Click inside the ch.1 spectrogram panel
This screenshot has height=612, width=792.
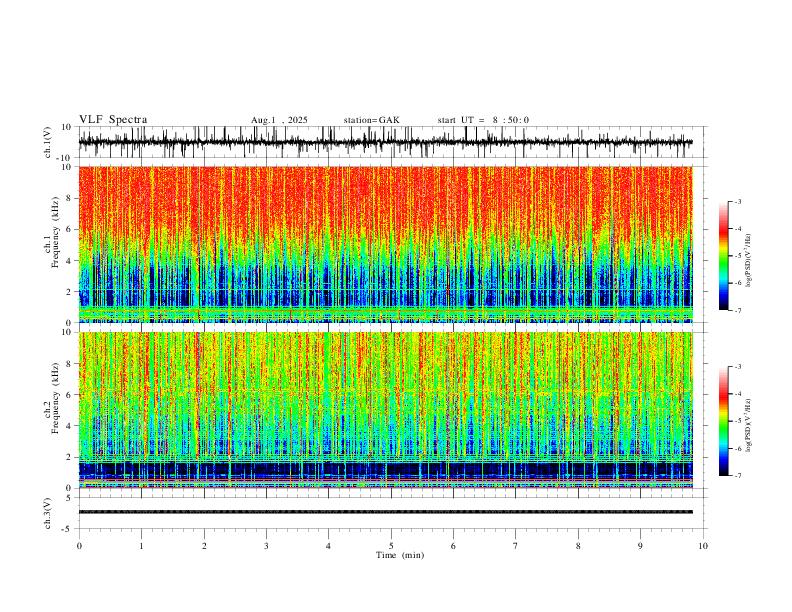click(385, 244)
